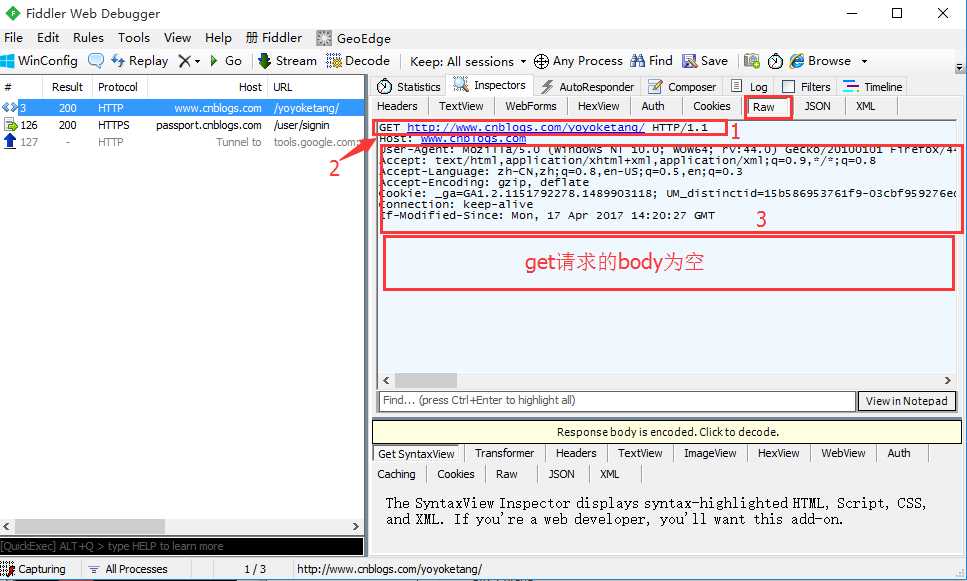The width and height of the screenshot is (967, 581).
Task: Select session 3 for www.cnblogs.com
Action: 183,108
